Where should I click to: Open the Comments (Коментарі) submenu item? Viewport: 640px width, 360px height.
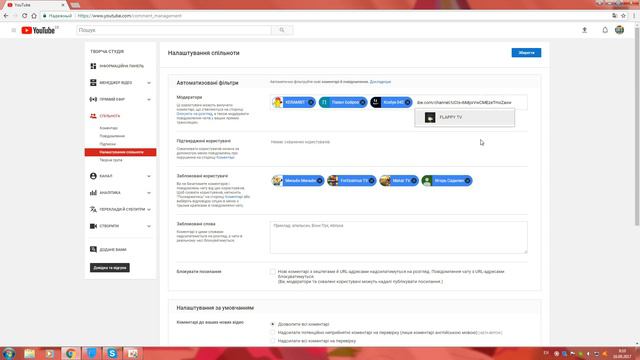pyautogui.click(x=109, y=128)
